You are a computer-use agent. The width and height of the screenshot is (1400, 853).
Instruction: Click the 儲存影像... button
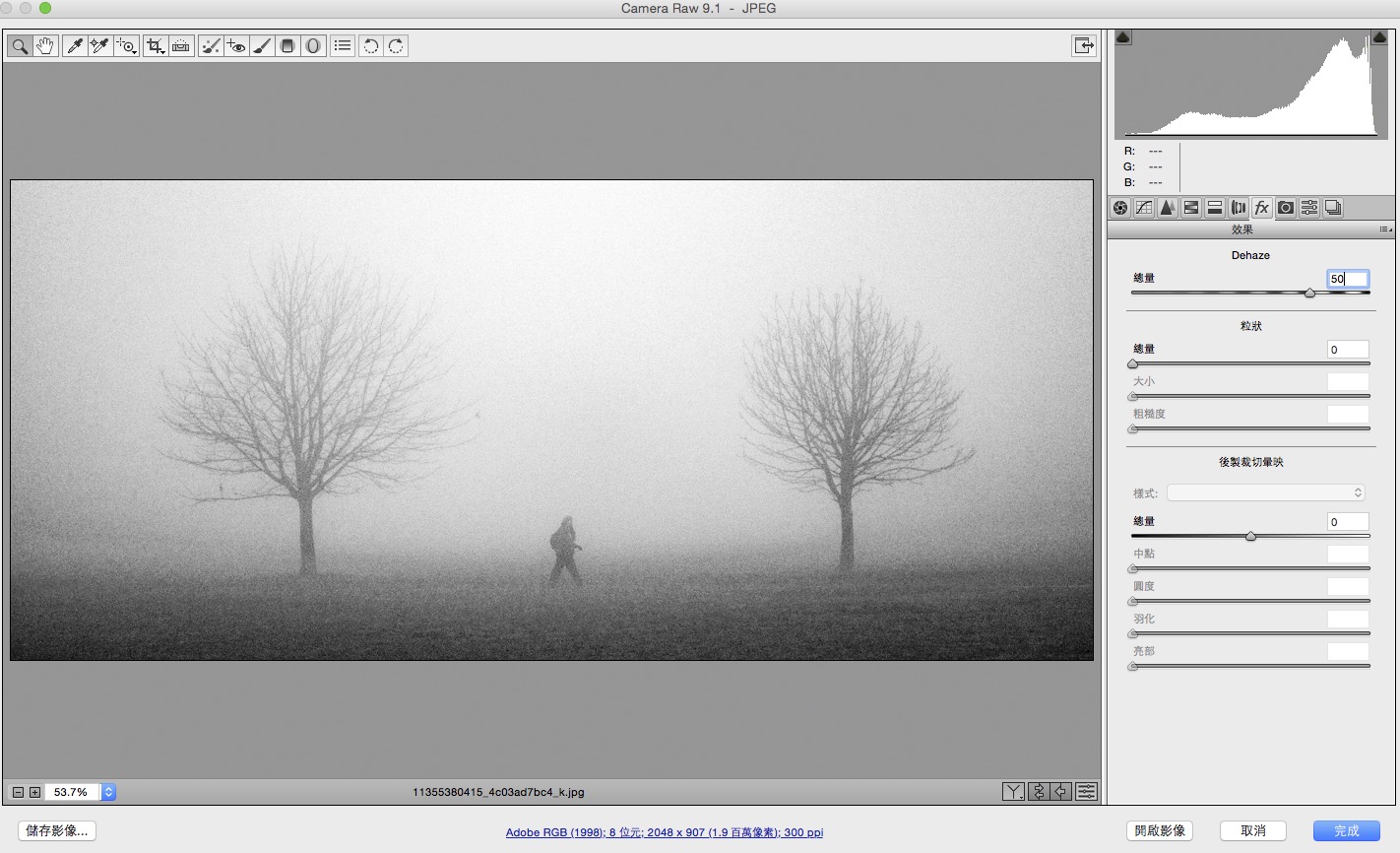[x=57, y=831]
